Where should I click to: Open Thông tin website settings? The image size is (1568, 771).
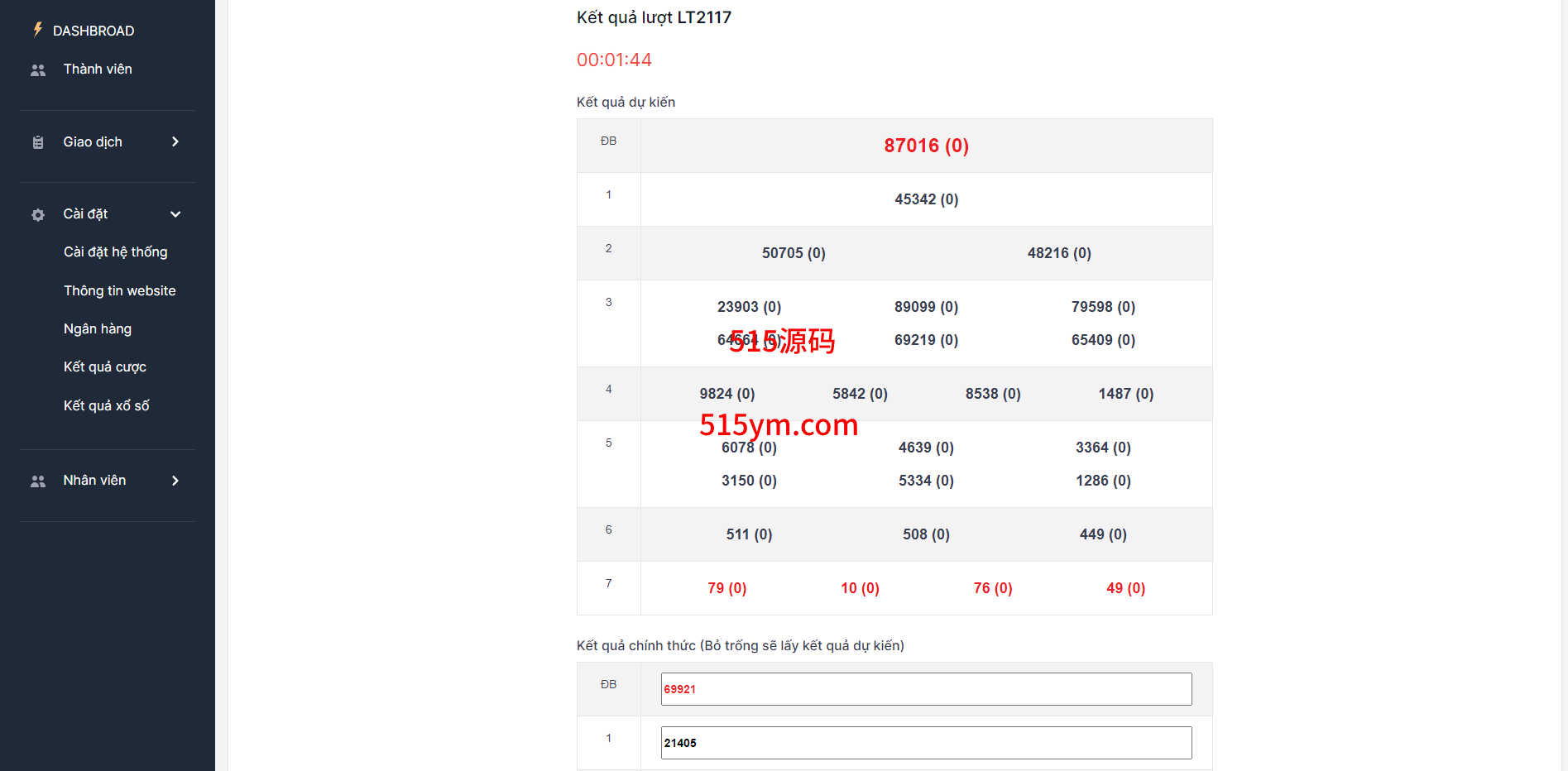(x=119, y=290)
